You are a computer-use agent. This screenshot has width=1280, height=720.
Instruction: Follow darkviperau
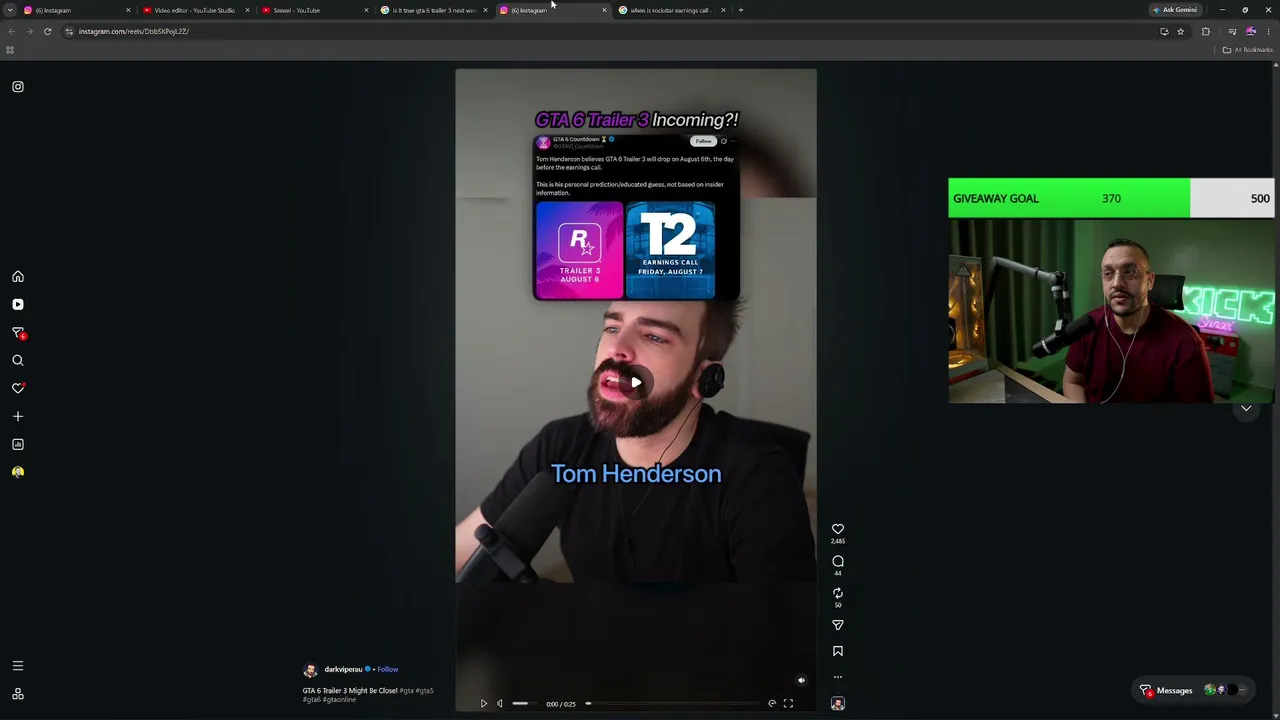coord(388,669)
